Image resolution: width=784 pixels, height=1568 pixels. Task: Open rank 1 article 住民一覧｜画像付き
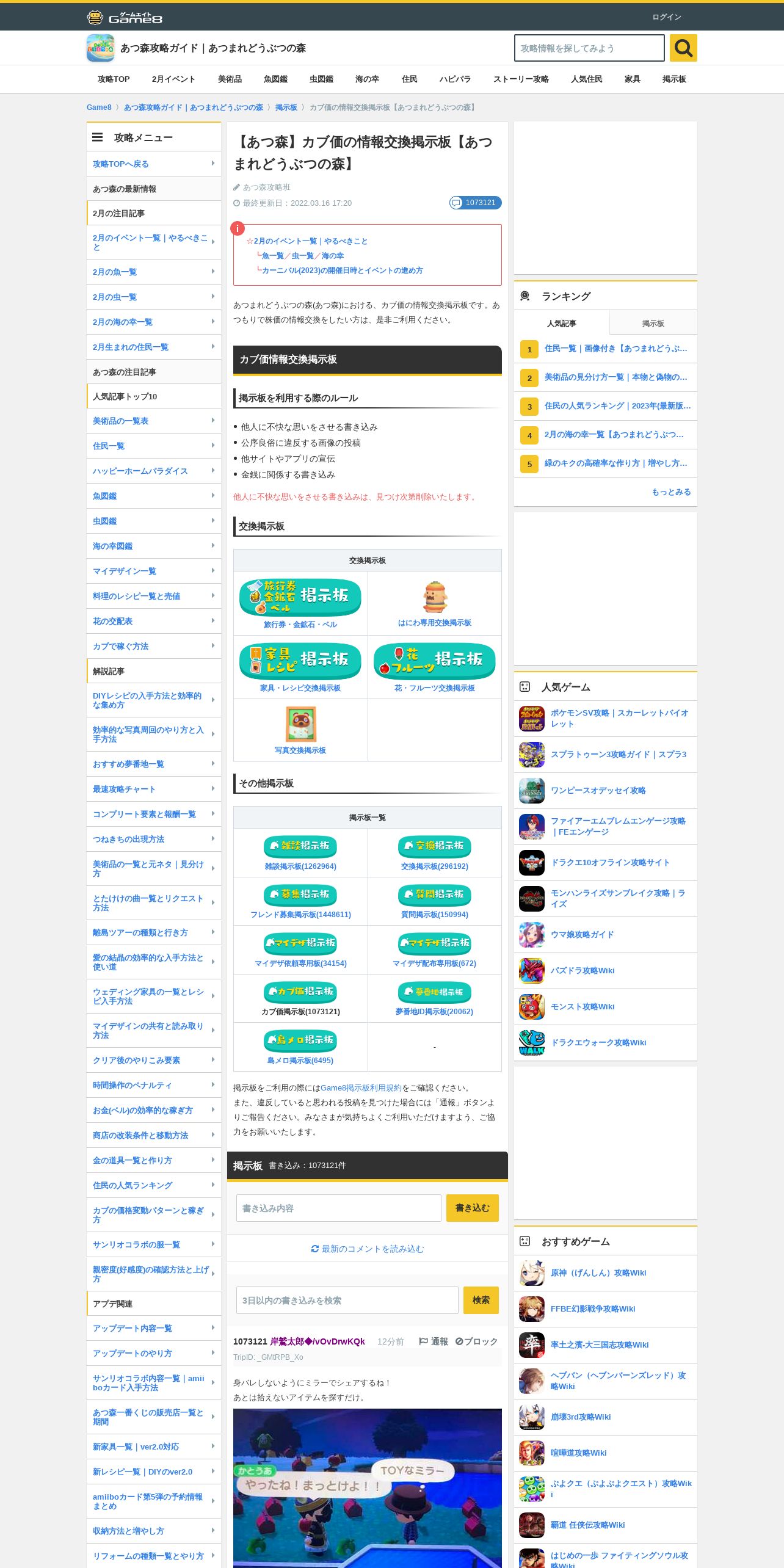pyautogui.click(x=615, y=349)
